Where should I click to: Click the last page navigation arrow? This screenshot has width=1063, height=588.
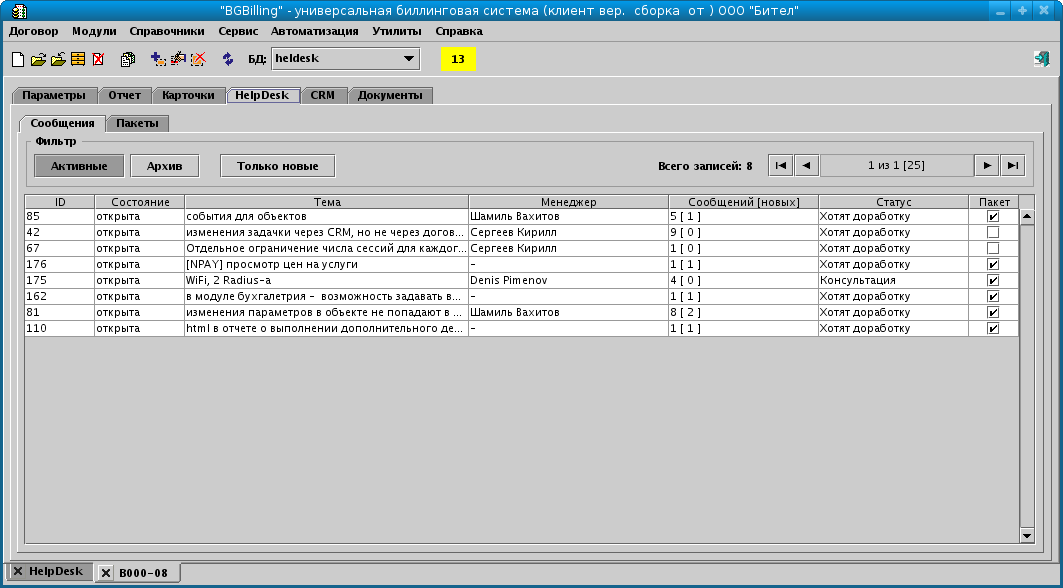(1012, 165)
